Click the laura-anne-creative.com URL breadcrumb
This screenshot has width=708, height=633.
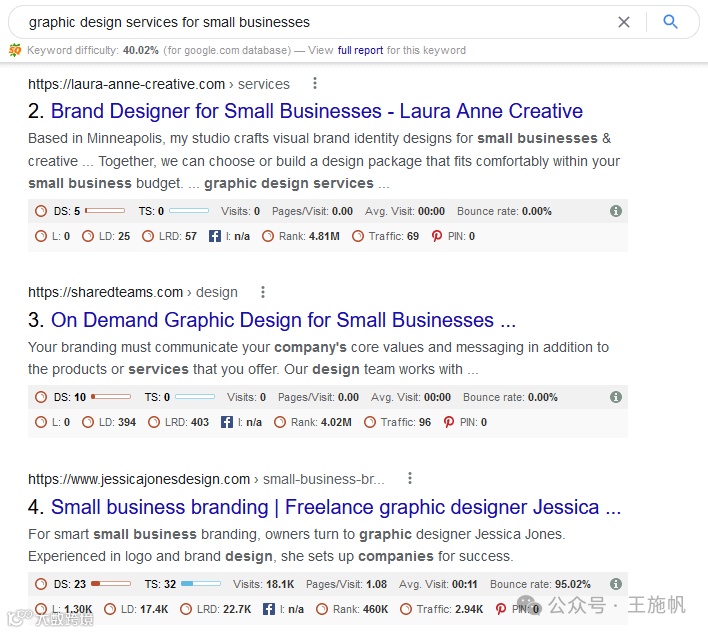click(158, 84)
